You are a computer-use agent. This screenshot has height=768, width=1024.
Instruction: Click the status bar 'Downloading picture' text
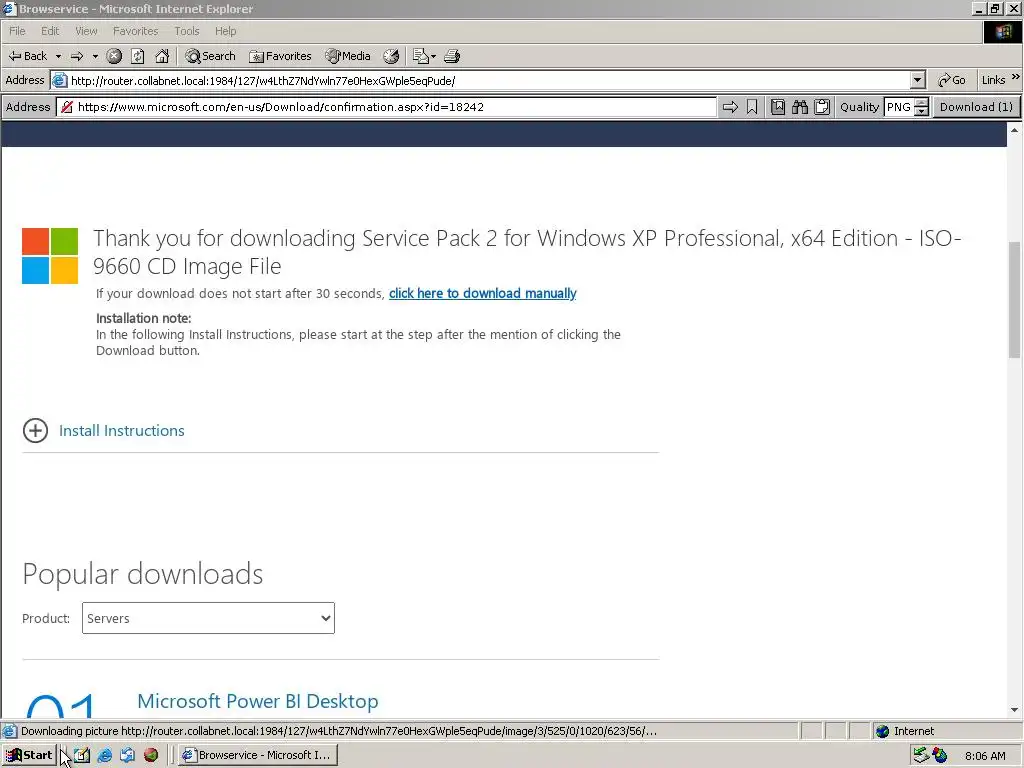pos(338,731)
